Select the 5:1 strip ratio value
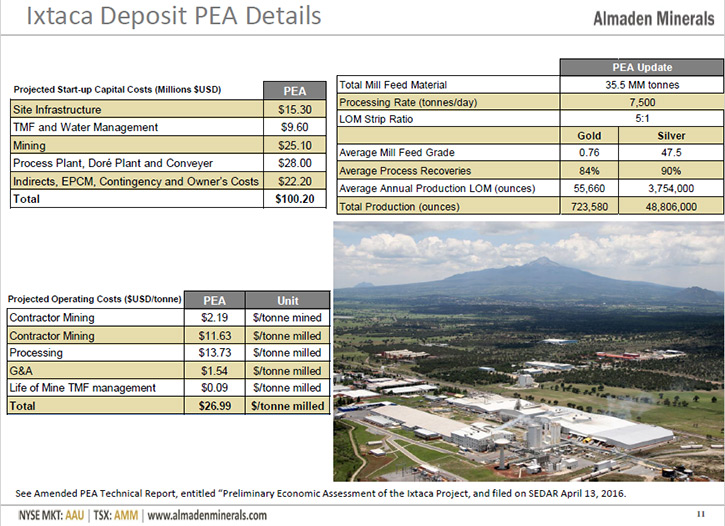725x526 pixels. (x=642, y=119)
